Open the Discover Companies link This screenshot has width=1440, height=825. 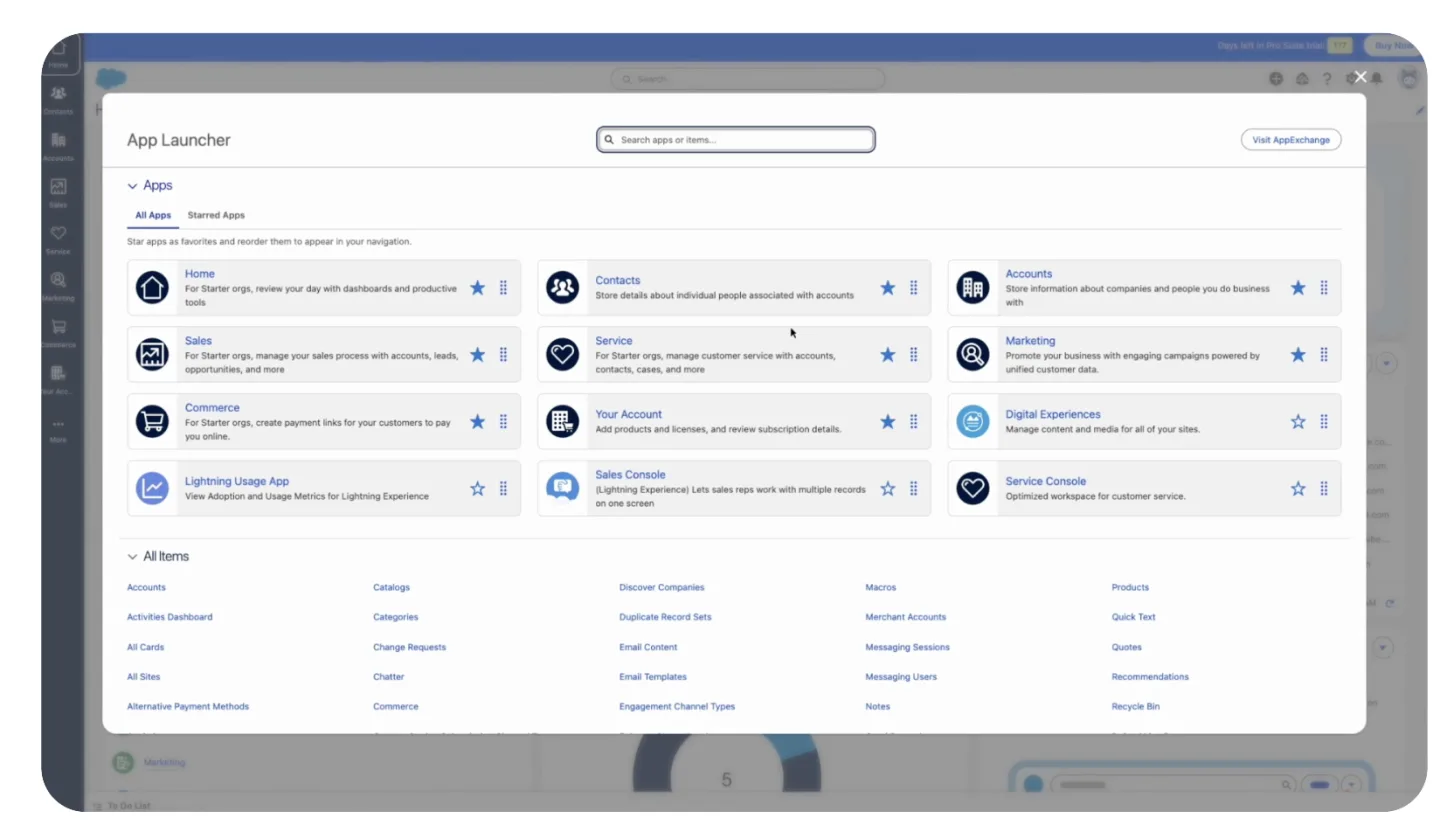pos(662,587)
